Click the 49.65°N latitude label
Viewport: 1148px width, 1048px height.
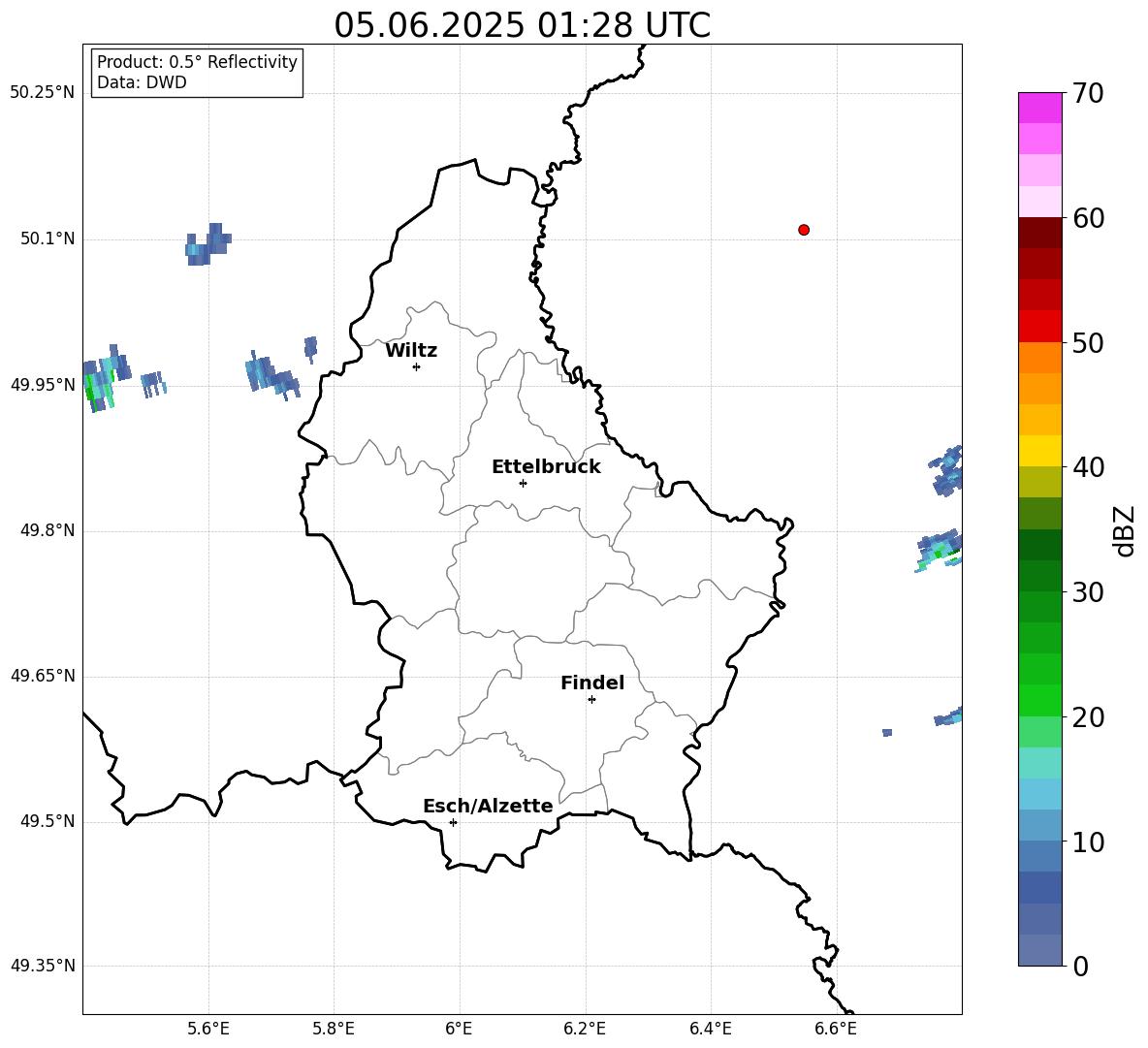pyautogui.click(x=42, y=676)
